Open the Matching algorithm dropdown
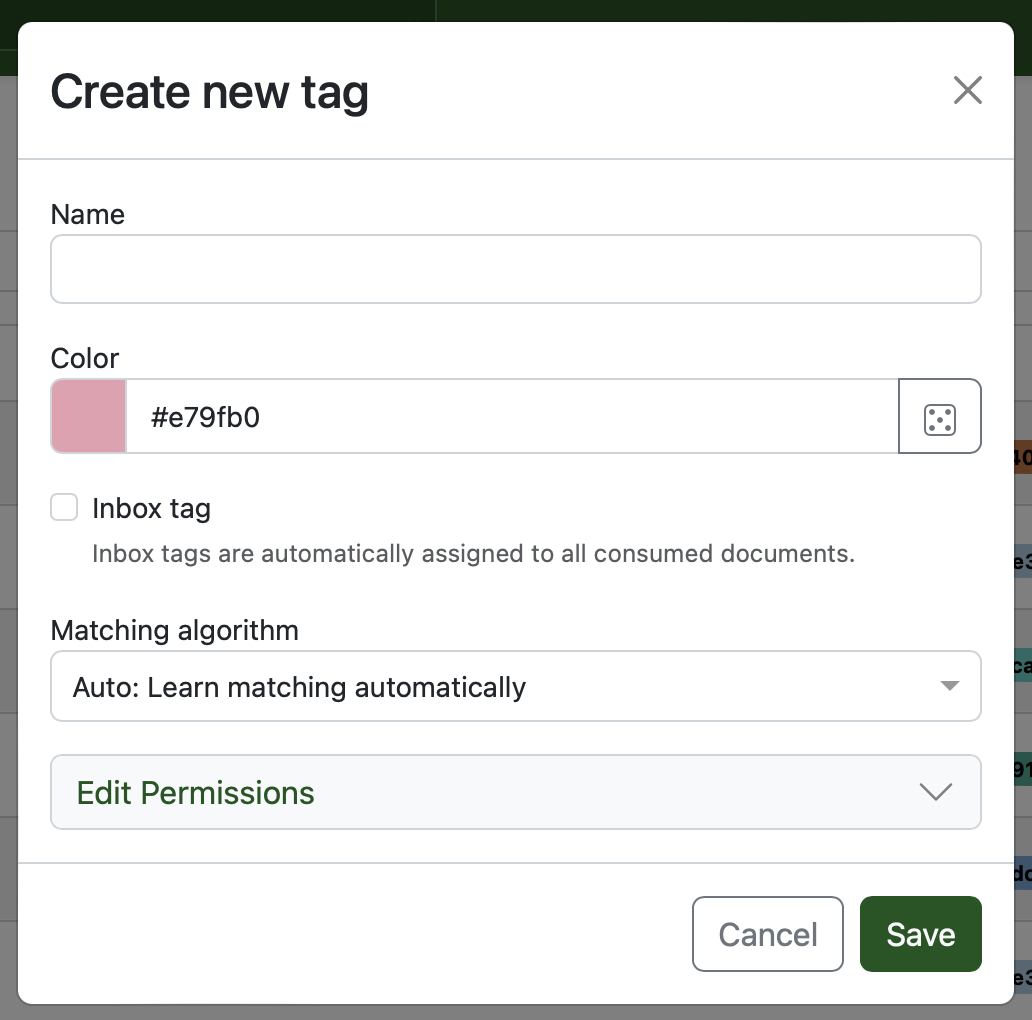Image resolution: width=1032 pixels, height=1020 pixels. [515, 686]
